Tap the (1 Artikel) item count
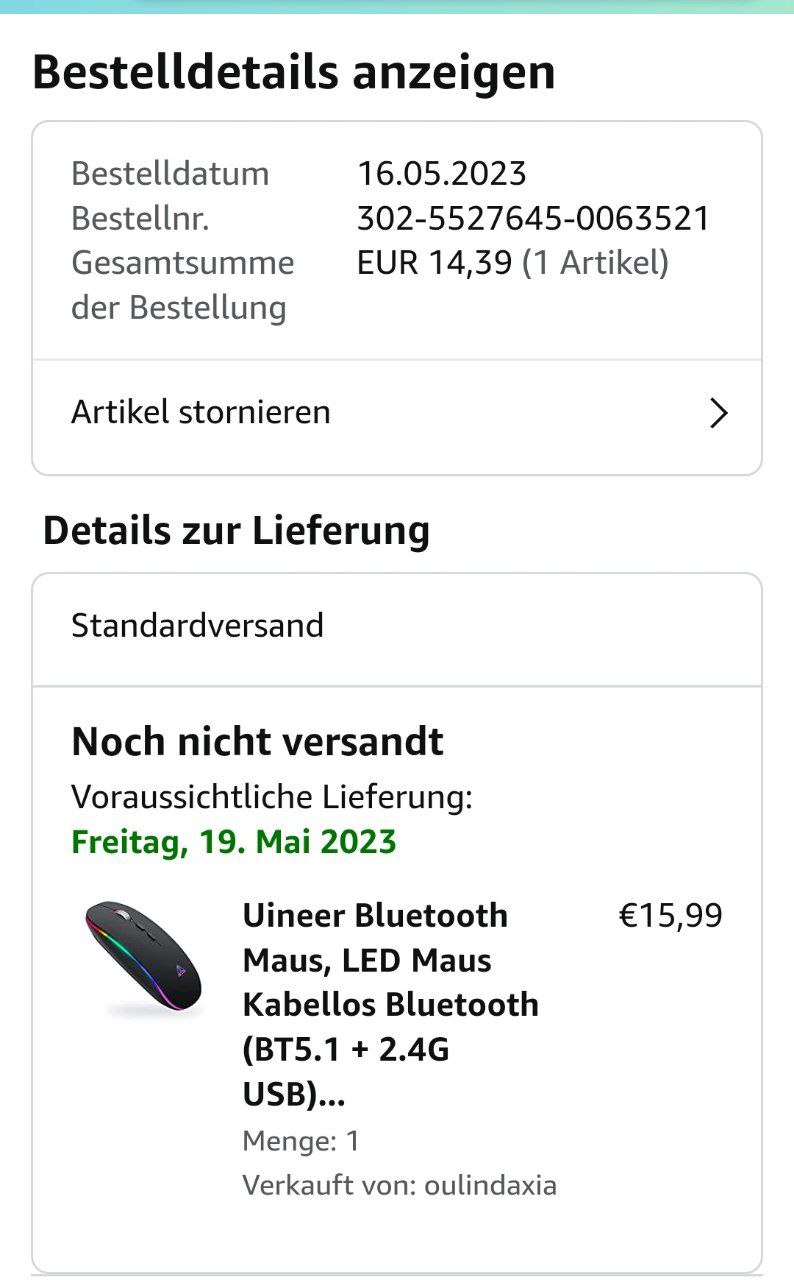The height and width of the screenshot is (1280, 794). pyautogui.click(x=595, y=263)
